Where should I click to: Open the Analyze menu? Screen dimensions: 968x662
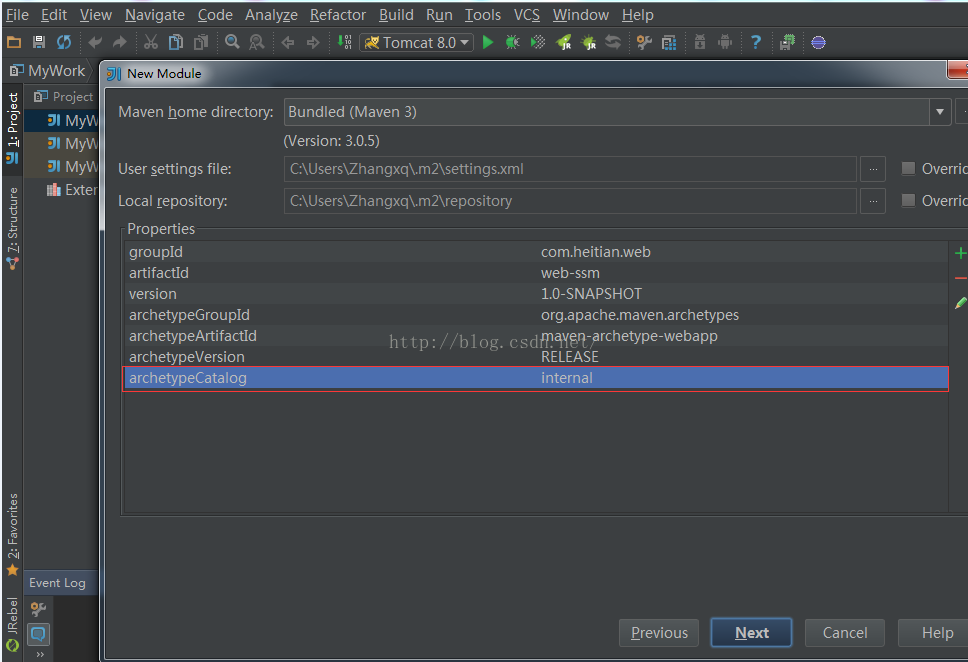coord(271,14)
